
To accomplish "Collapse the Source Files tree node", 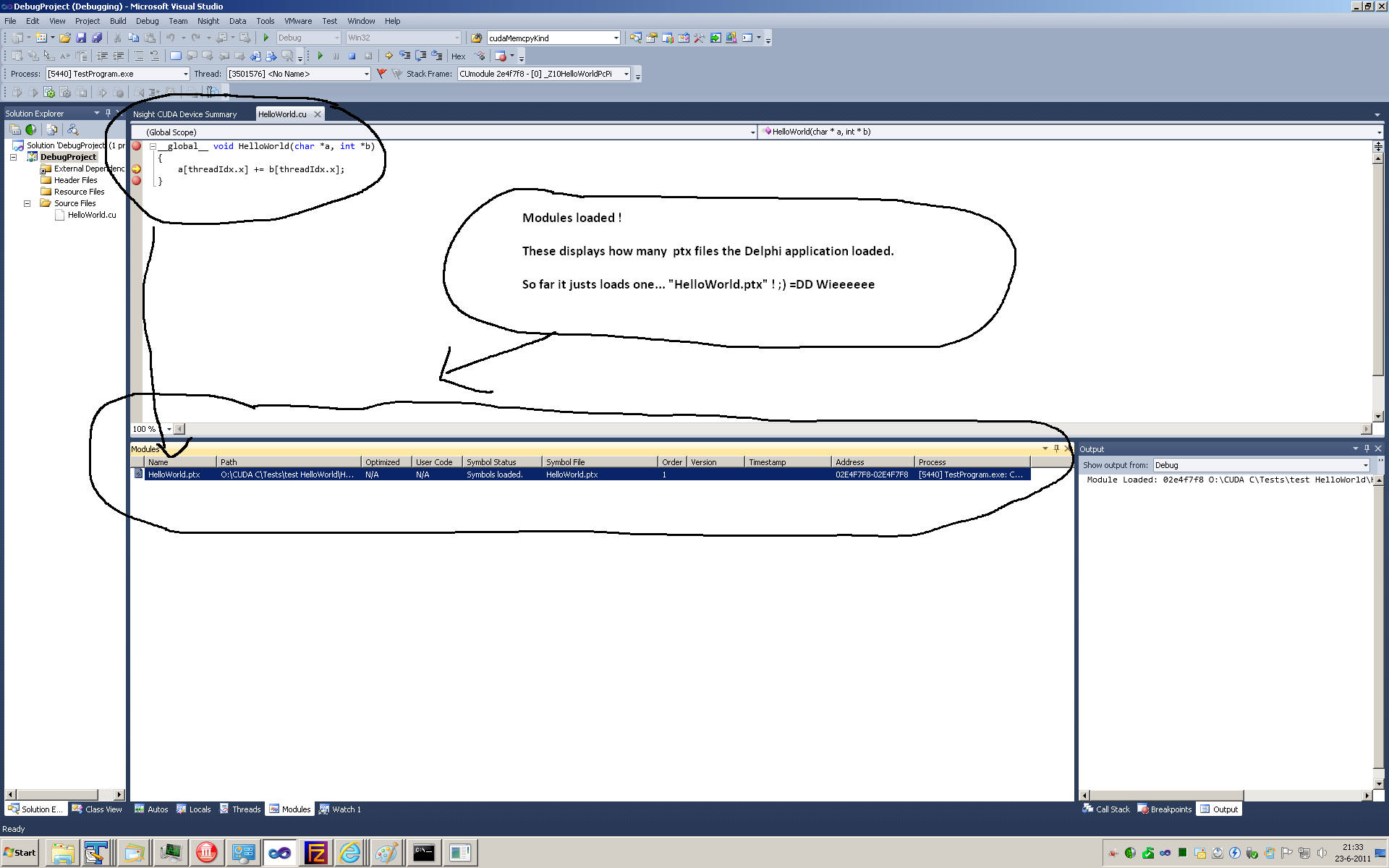I will pyautogui.click(x=27, y=203).
